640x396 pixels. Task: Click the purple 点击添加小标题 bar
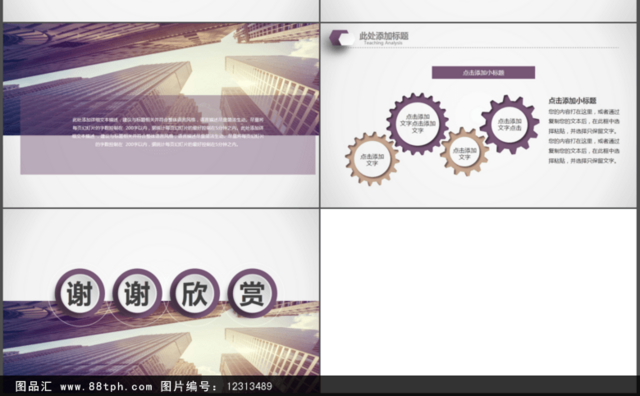pos(483,73)
